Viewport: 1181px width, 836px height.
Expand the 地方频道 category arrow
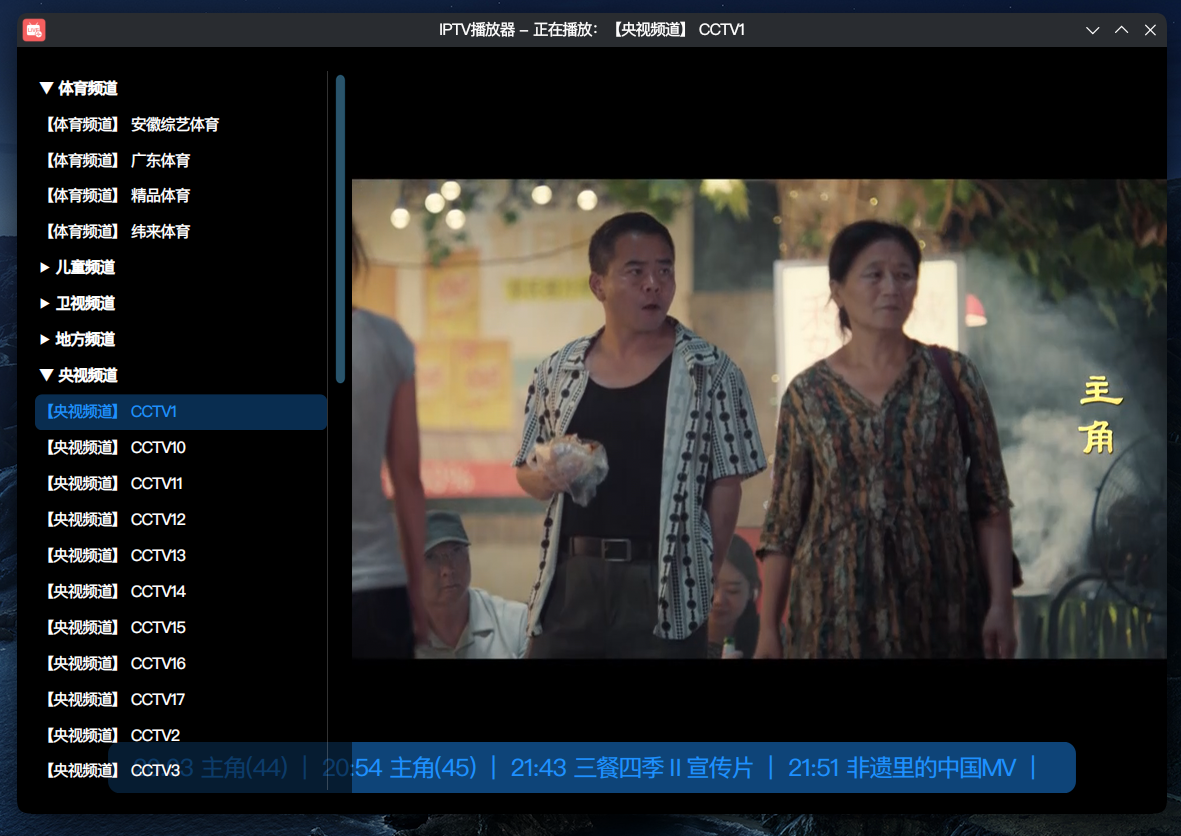click(x=45, y=340)
